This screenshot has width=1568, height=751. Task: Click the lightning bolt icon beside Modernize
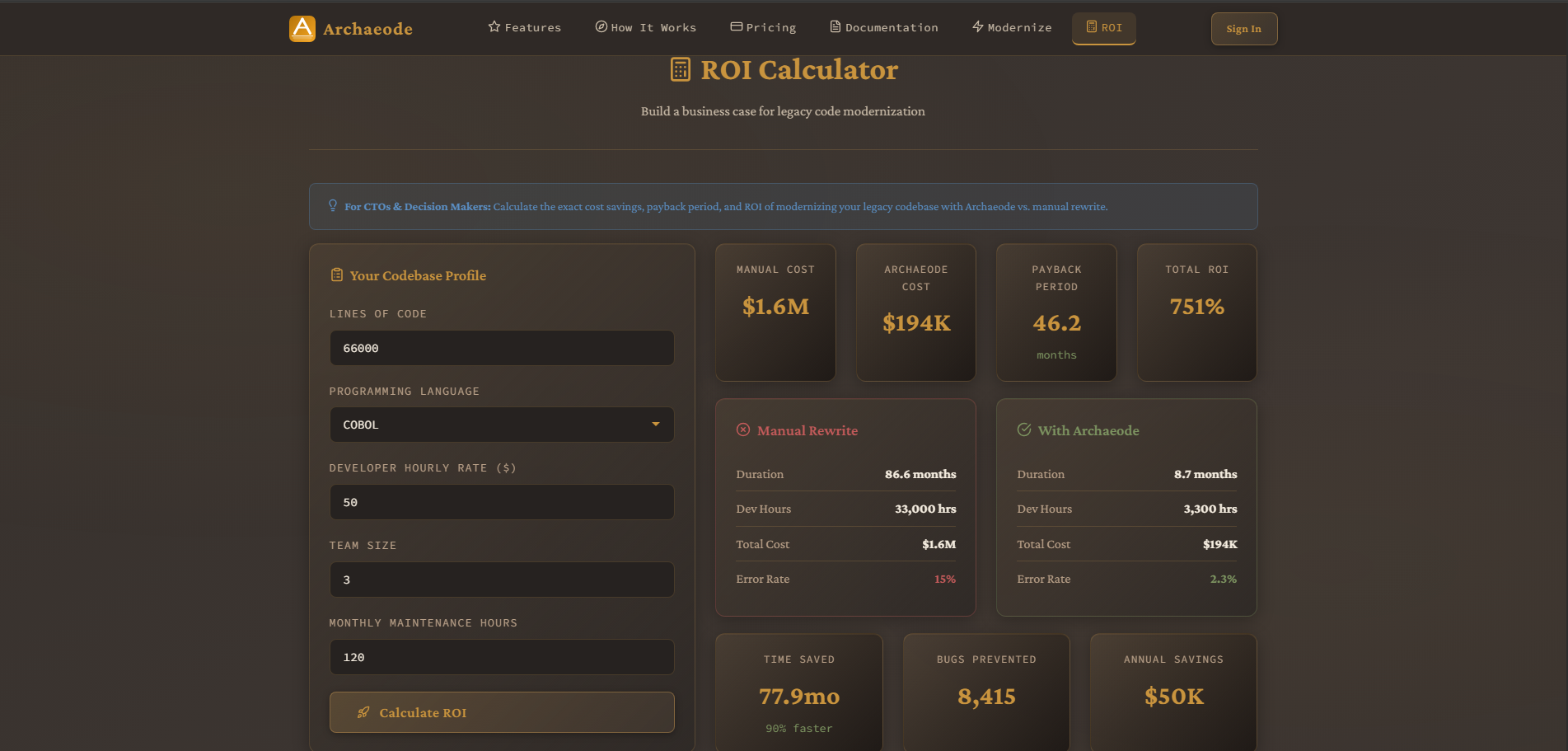click(978, 26)
